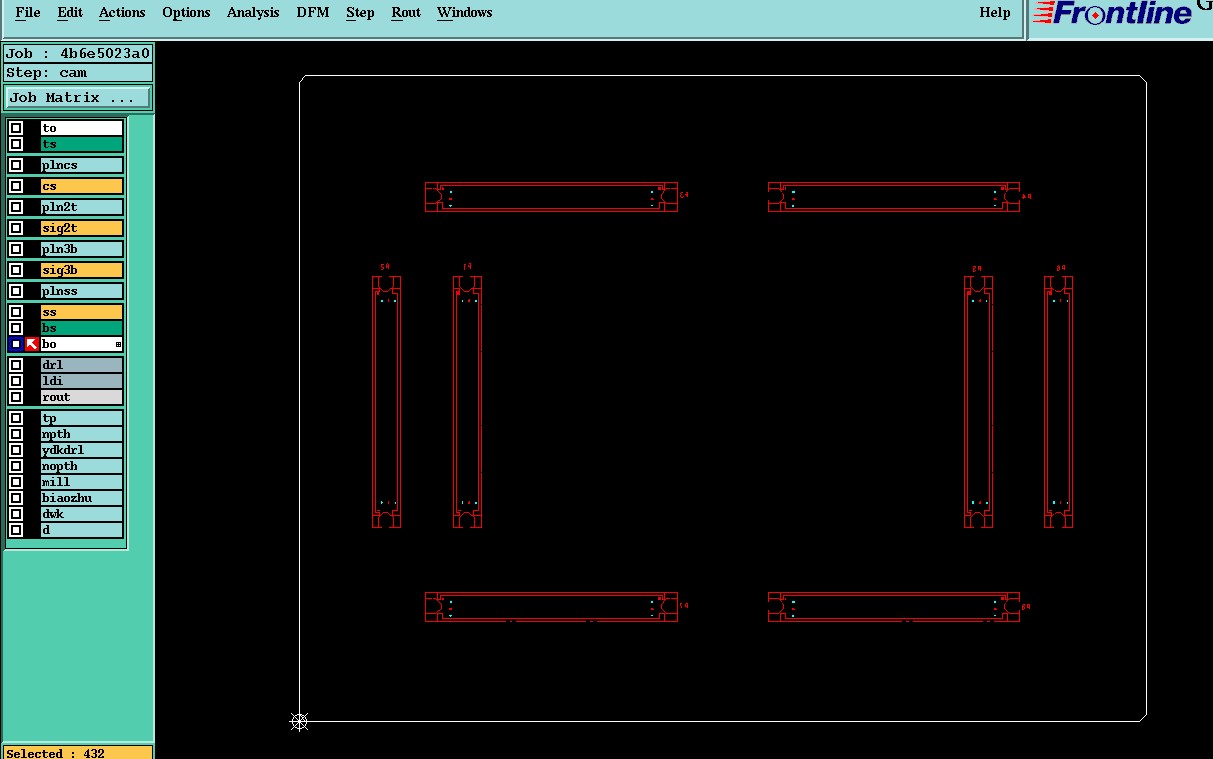Open the File menu
This screenshot has width=1213, height=759.
click(x=28, y=13)
